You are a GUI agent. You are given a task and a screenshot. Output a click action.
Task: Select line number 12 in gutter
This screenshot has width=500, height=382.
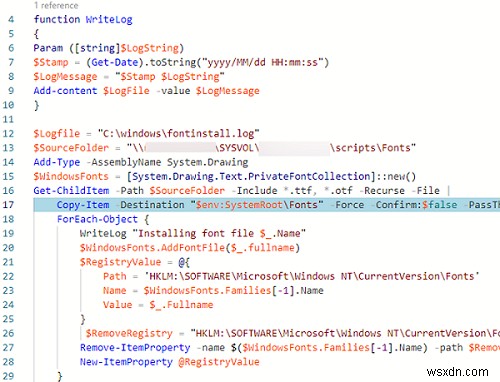pos(9,134)
